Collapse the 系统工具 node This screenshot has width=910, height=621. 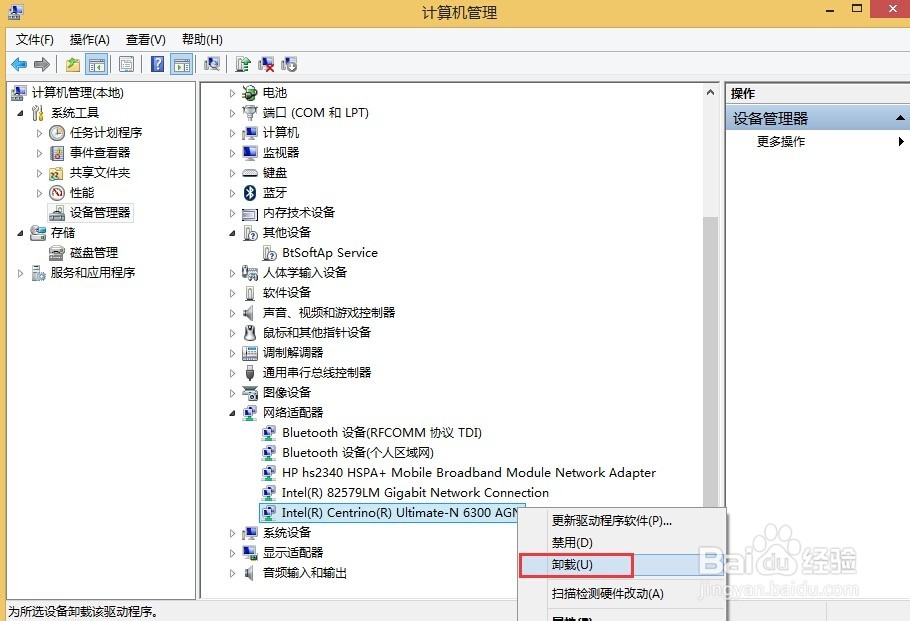[20, 113]
